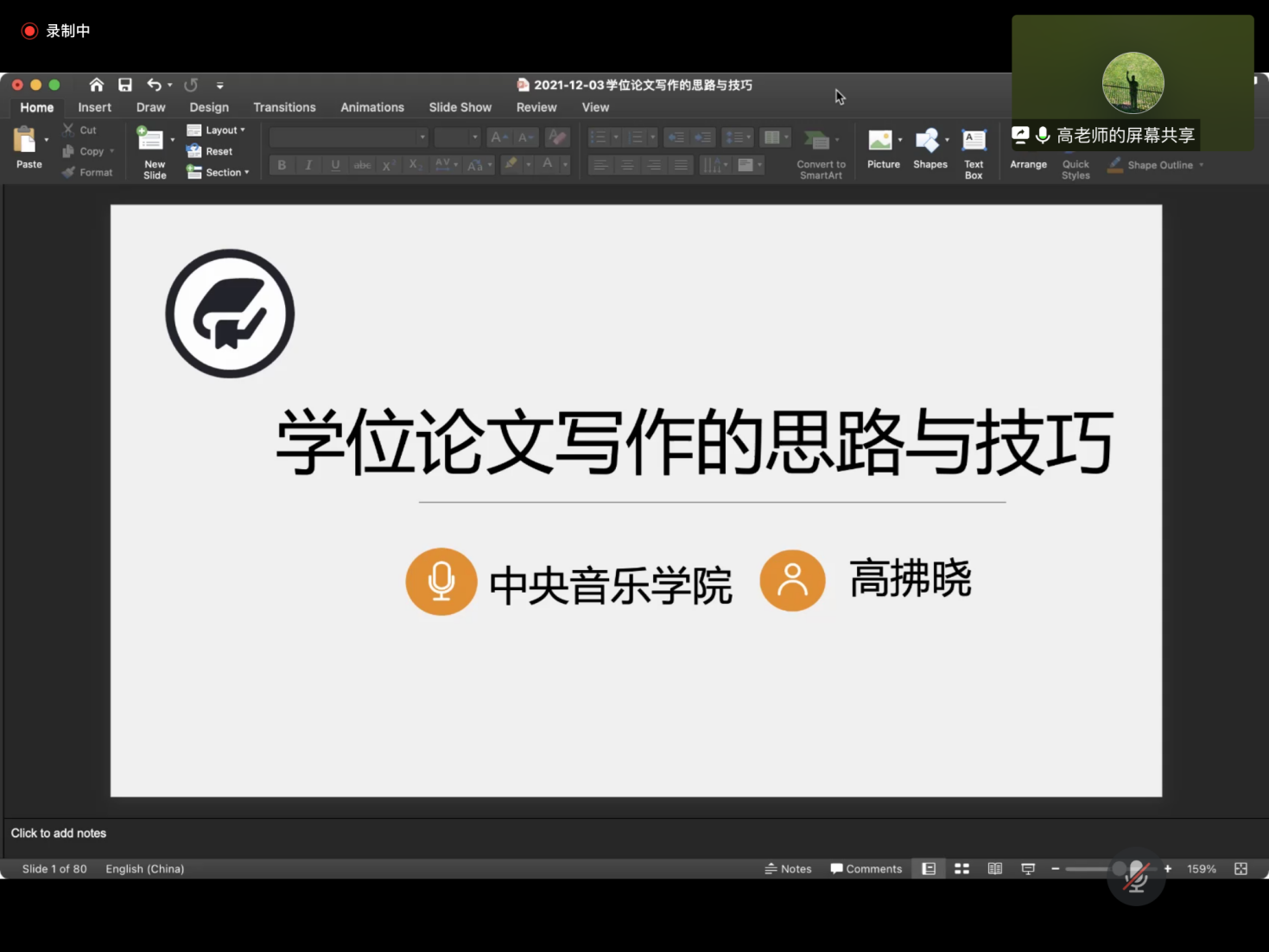Unmute the microphone overlay button
Image resolution: width=1269 pixels, height=952 pixels.
pyautogui.click(x=1135, y=877)
